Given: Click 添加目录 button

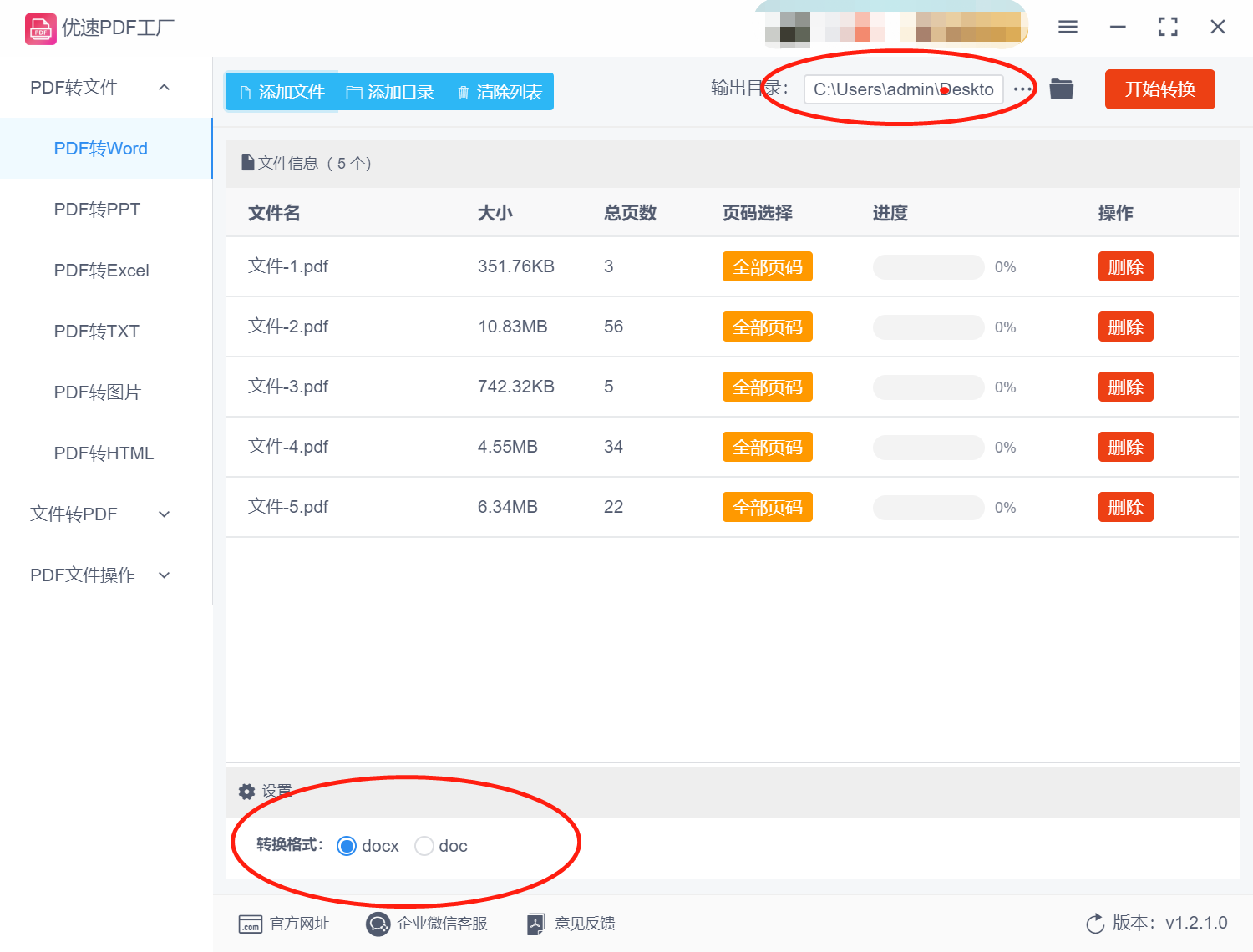Looking at the screenshot, I should [390, 92].
